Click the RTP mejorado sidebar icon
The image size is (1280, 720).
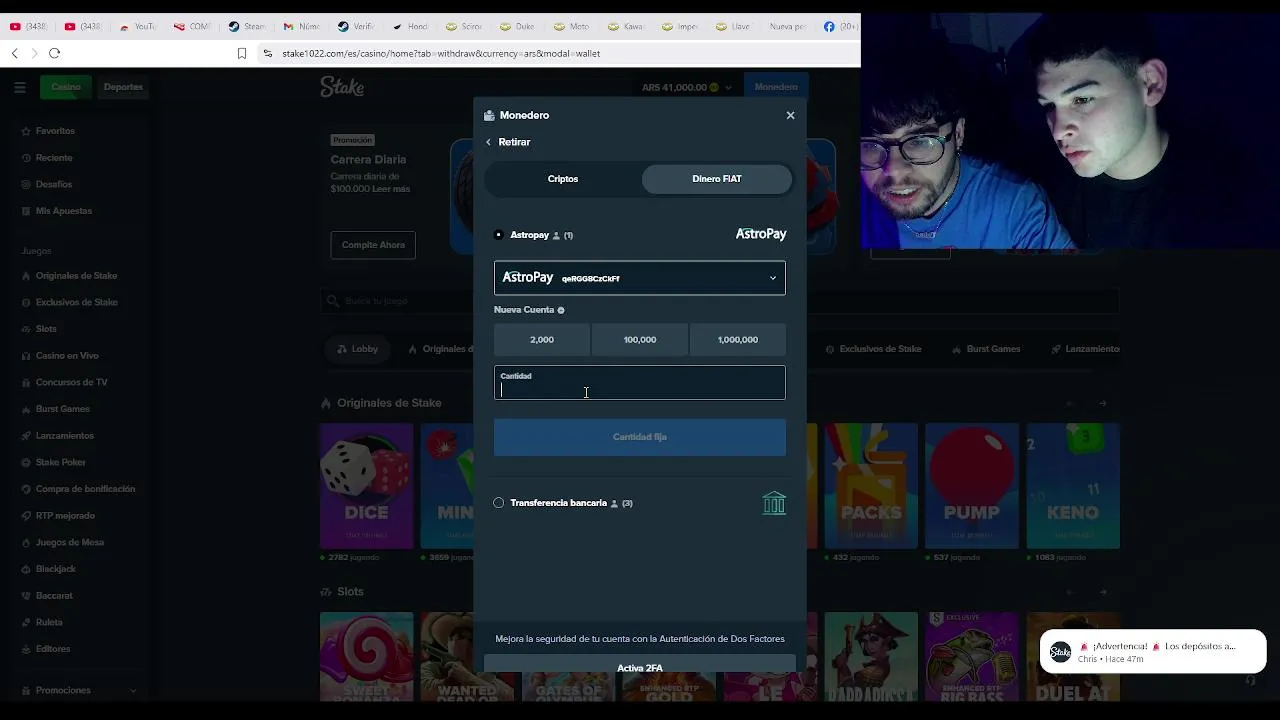(x=27, y=516)
